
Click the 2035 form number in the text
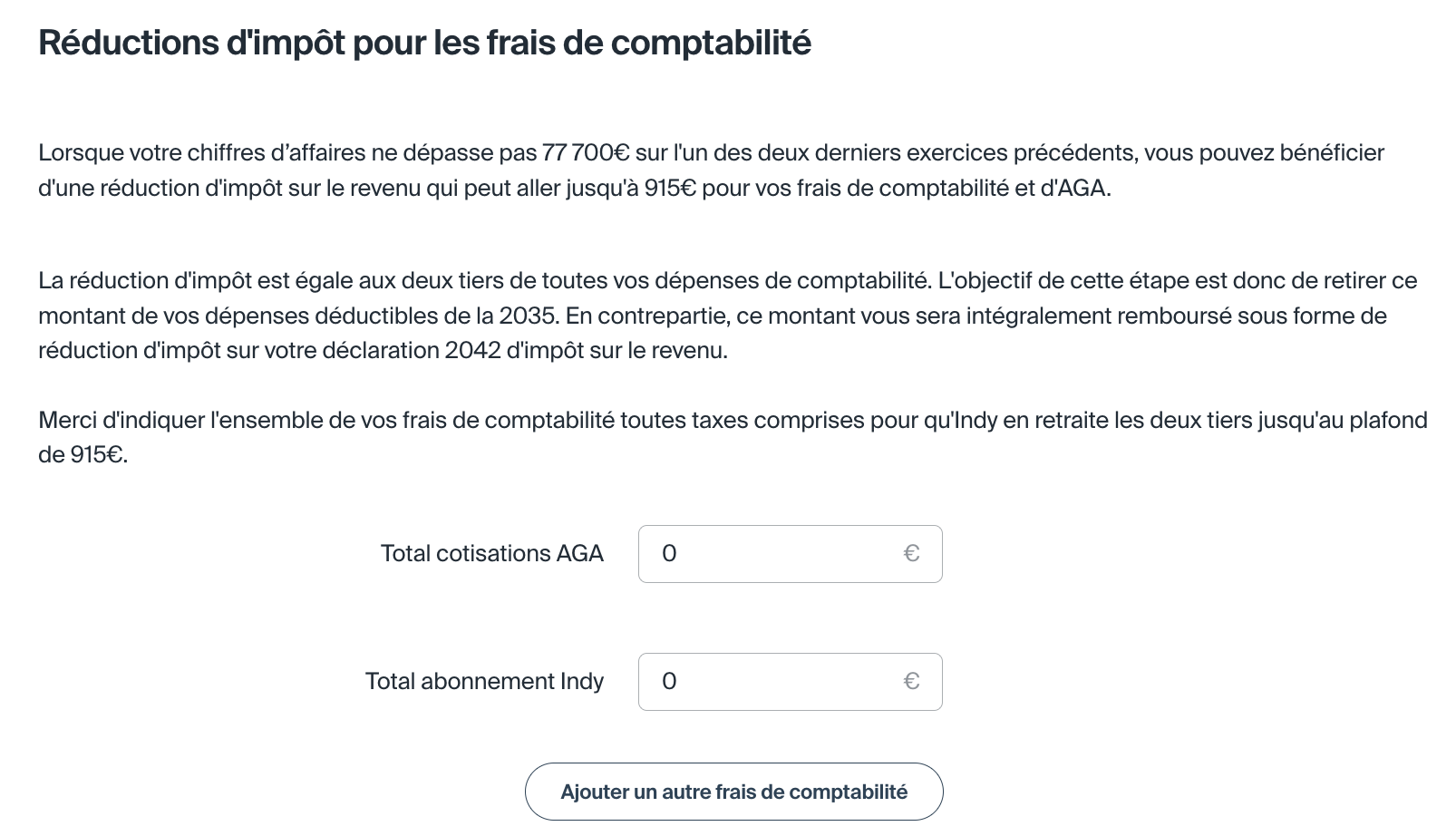coord(526,316)
